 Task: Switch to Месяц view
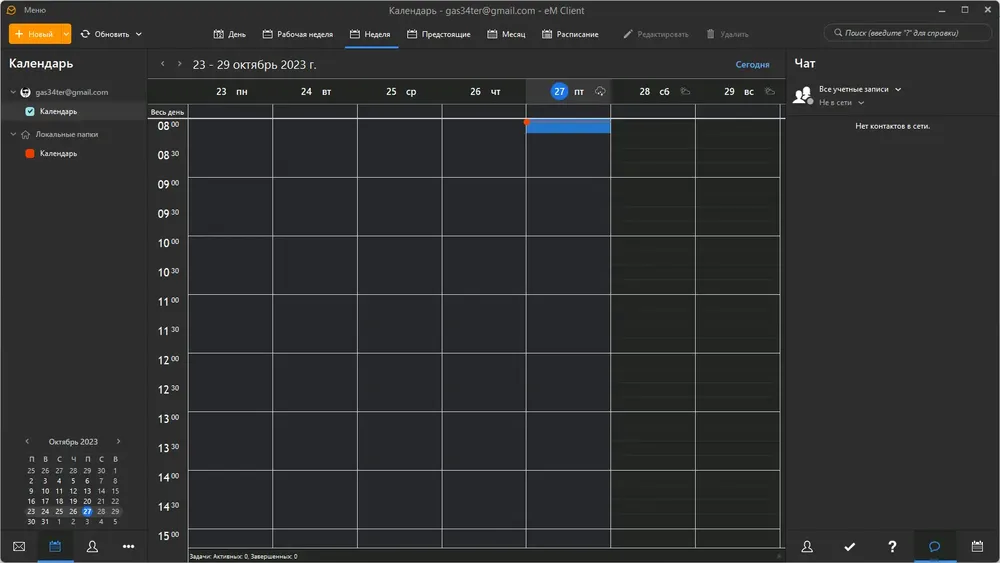coord(506,34)
